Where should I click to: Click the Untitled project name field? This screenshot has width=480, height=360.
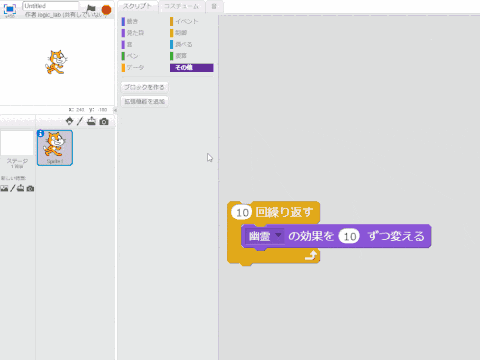tap(51, 6)
